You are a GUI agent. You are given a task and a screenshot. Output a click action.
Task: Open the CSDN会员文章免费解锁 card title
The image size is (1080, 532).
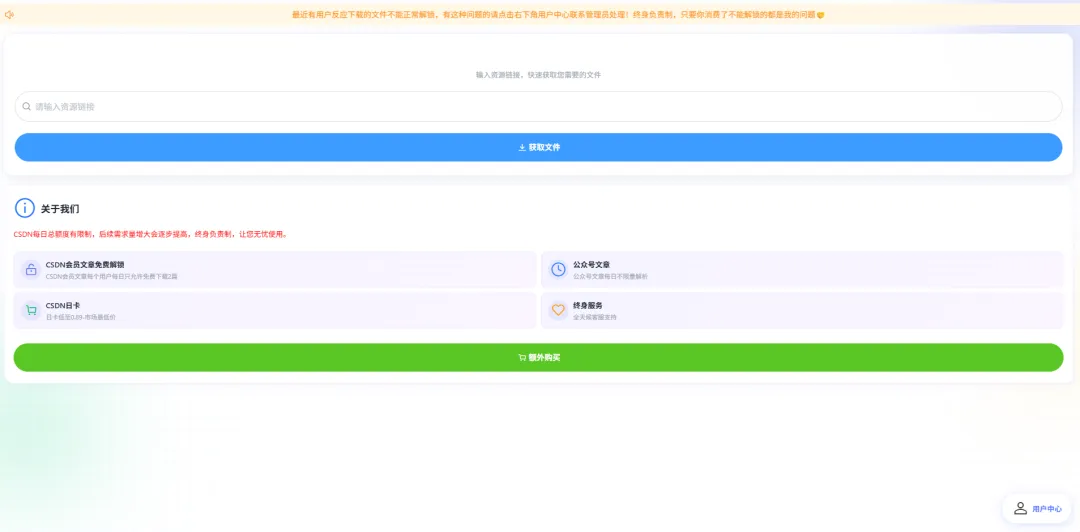(85, 265)
